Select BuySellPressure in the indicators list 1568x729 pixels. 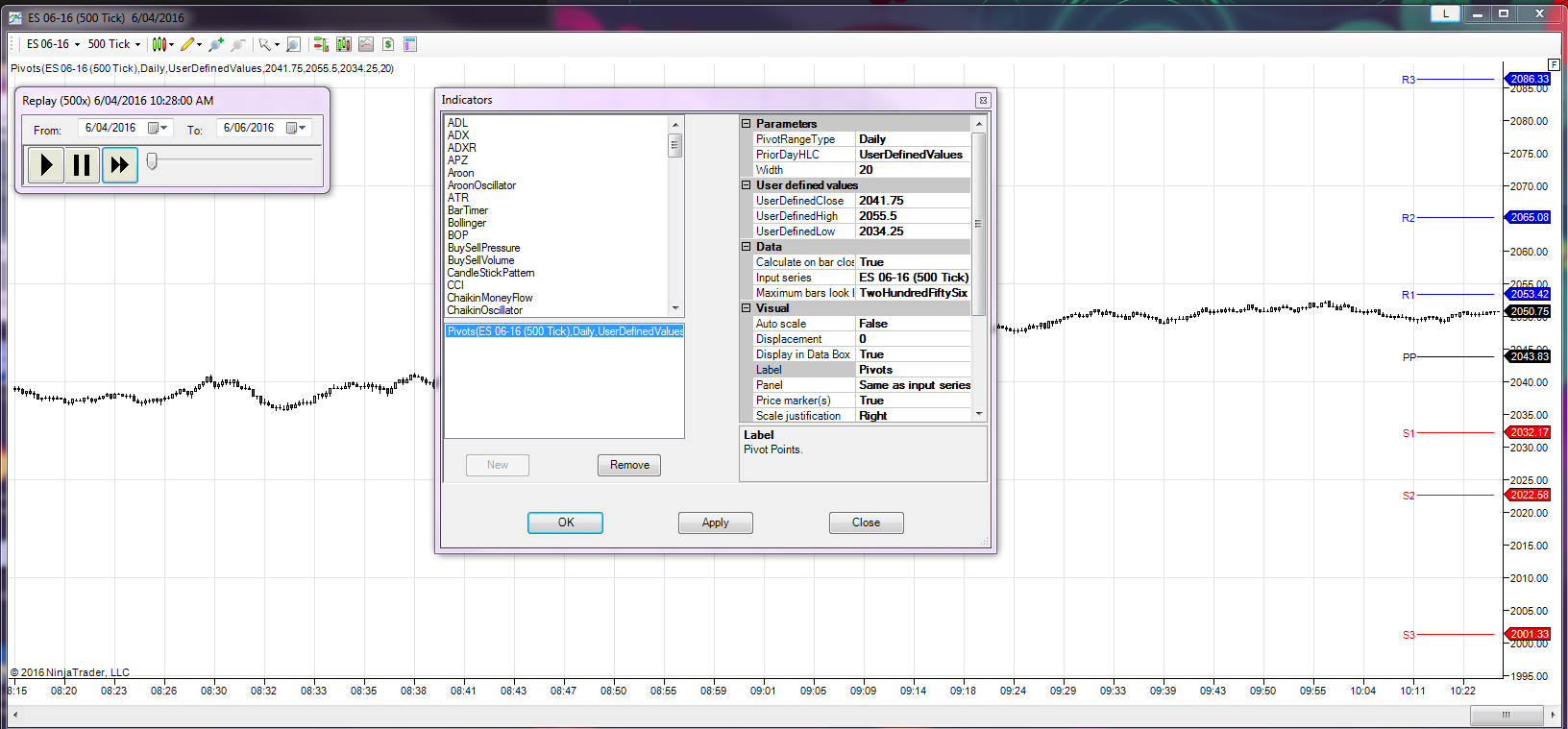point(483,248)
